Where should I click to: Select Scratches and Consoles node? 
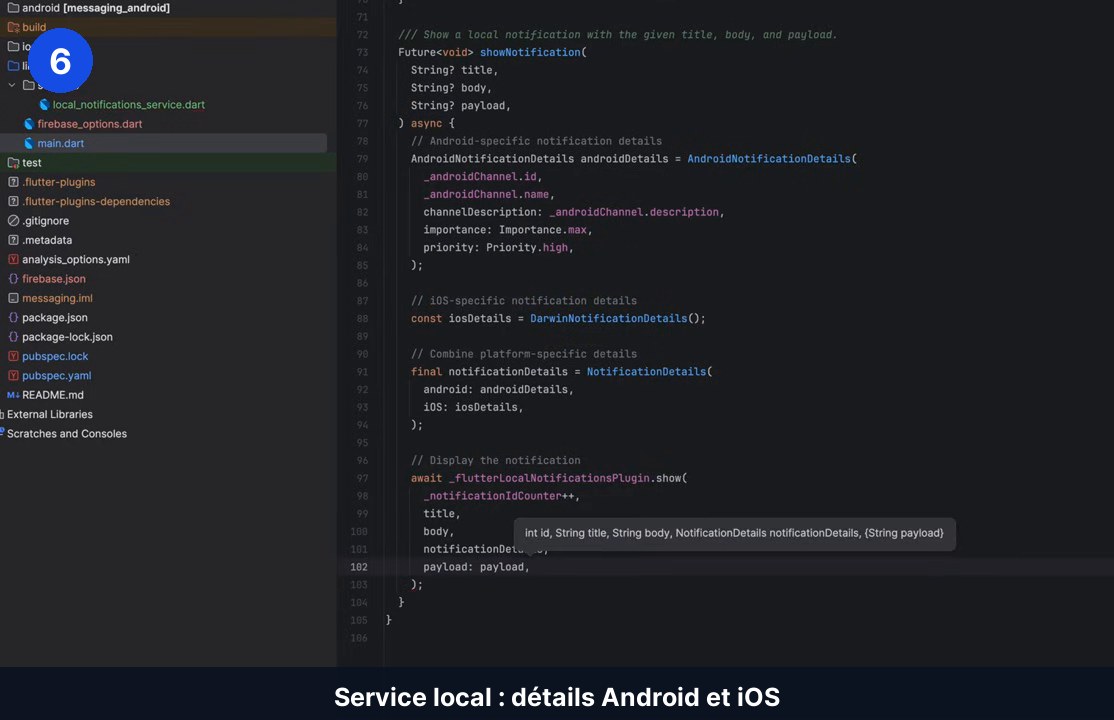[x=67, y=434]
